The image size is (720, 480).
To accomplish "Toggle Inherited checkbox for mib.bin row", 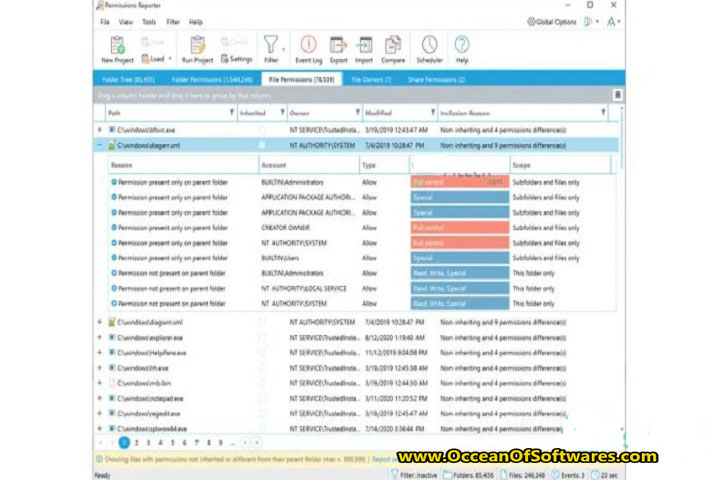I will (x=262, y=383).
